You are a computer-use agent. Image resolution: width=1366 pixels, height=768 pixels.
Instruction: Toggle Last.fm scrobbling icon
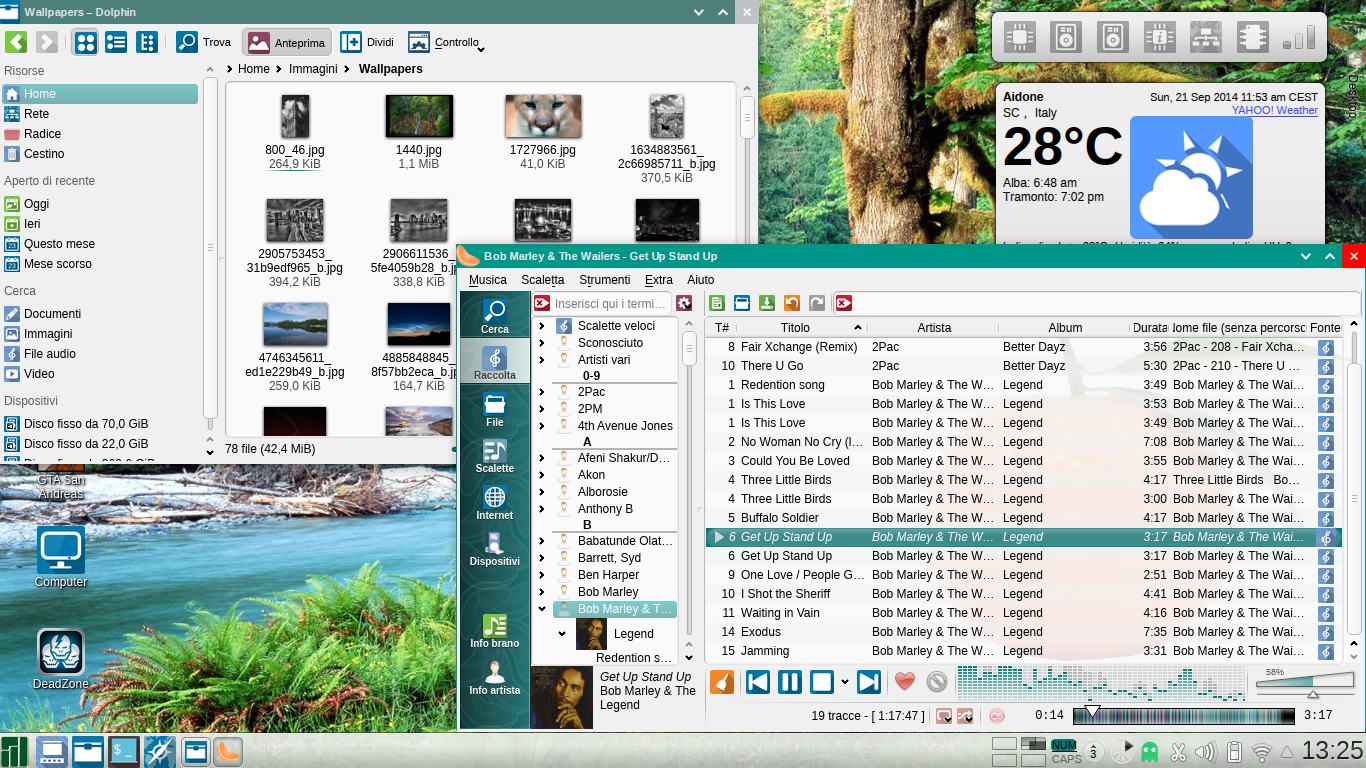997,716
